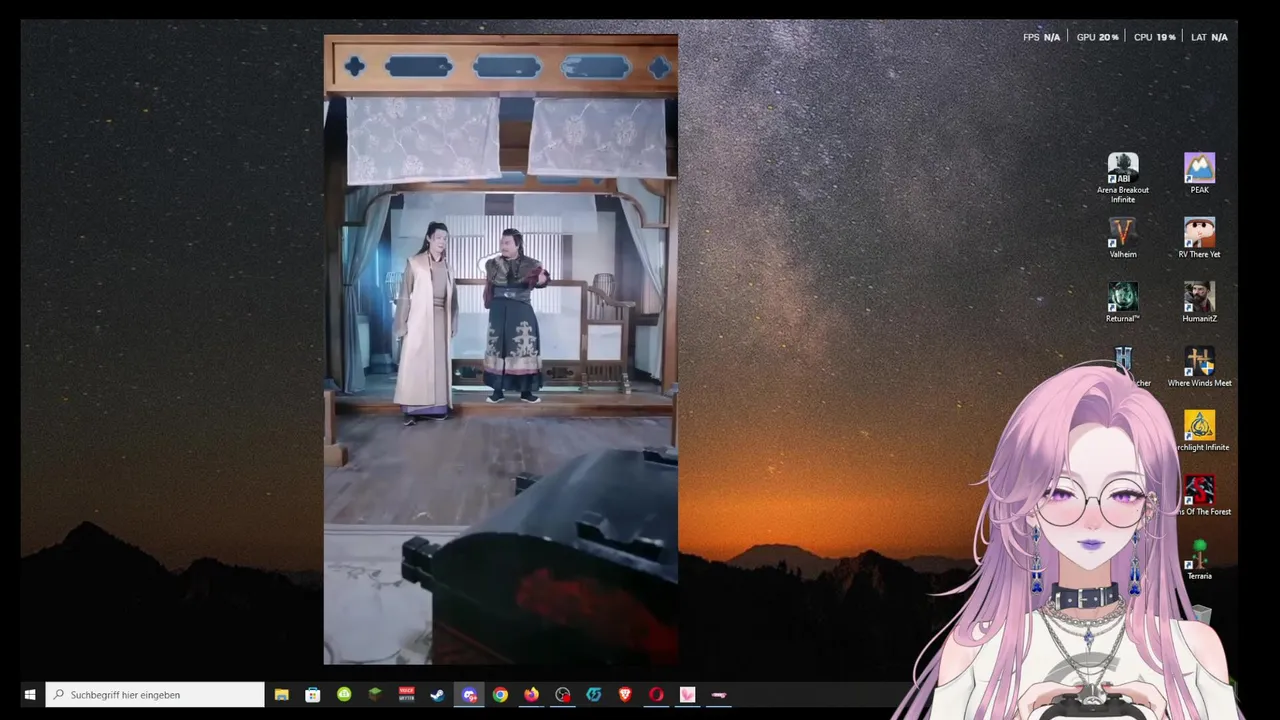The height and width of the screenshot is (720, 1280).
Task: Open the Minecraft grass block taskbar icon
Action: coord(375,694)
